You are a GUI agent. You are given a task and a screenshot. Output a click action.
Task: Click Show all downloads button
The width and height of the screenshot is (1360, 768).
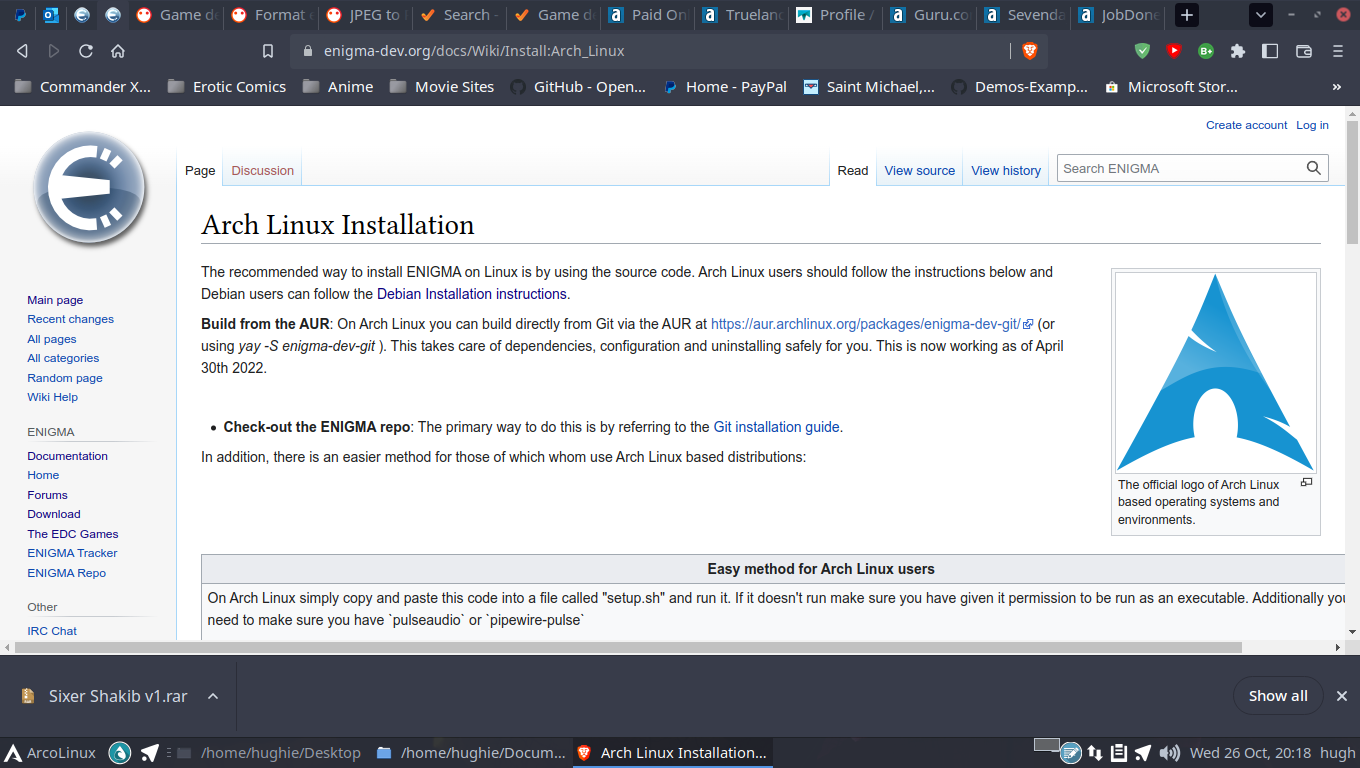1278,696
